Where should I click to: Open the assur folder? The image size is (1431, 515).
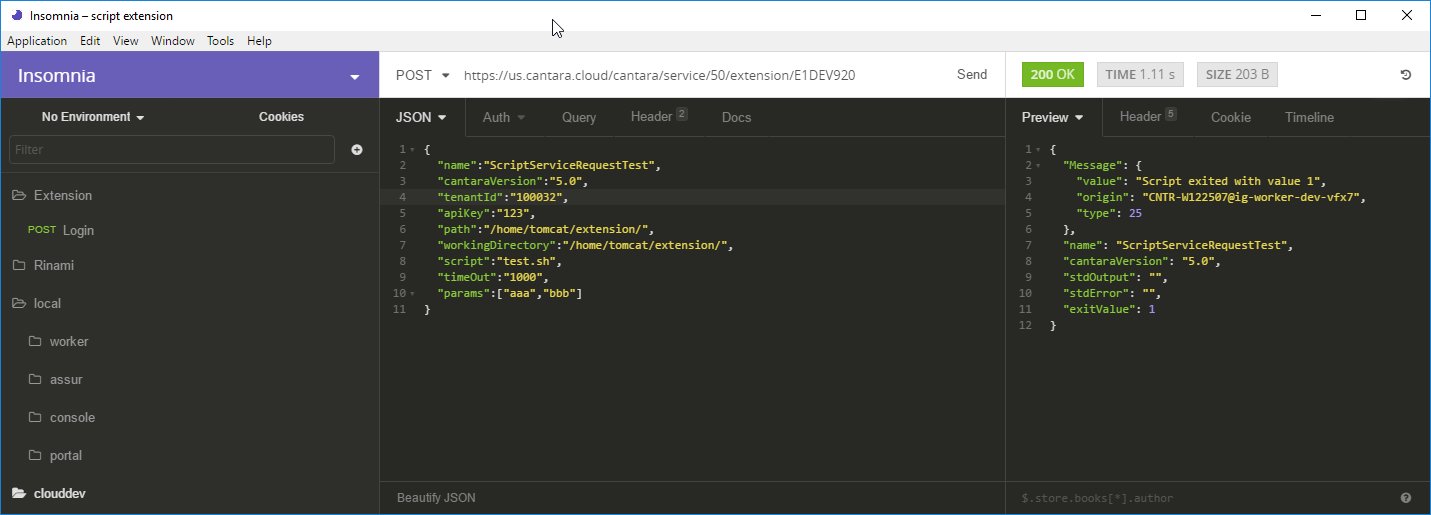[x=66, y=380]
